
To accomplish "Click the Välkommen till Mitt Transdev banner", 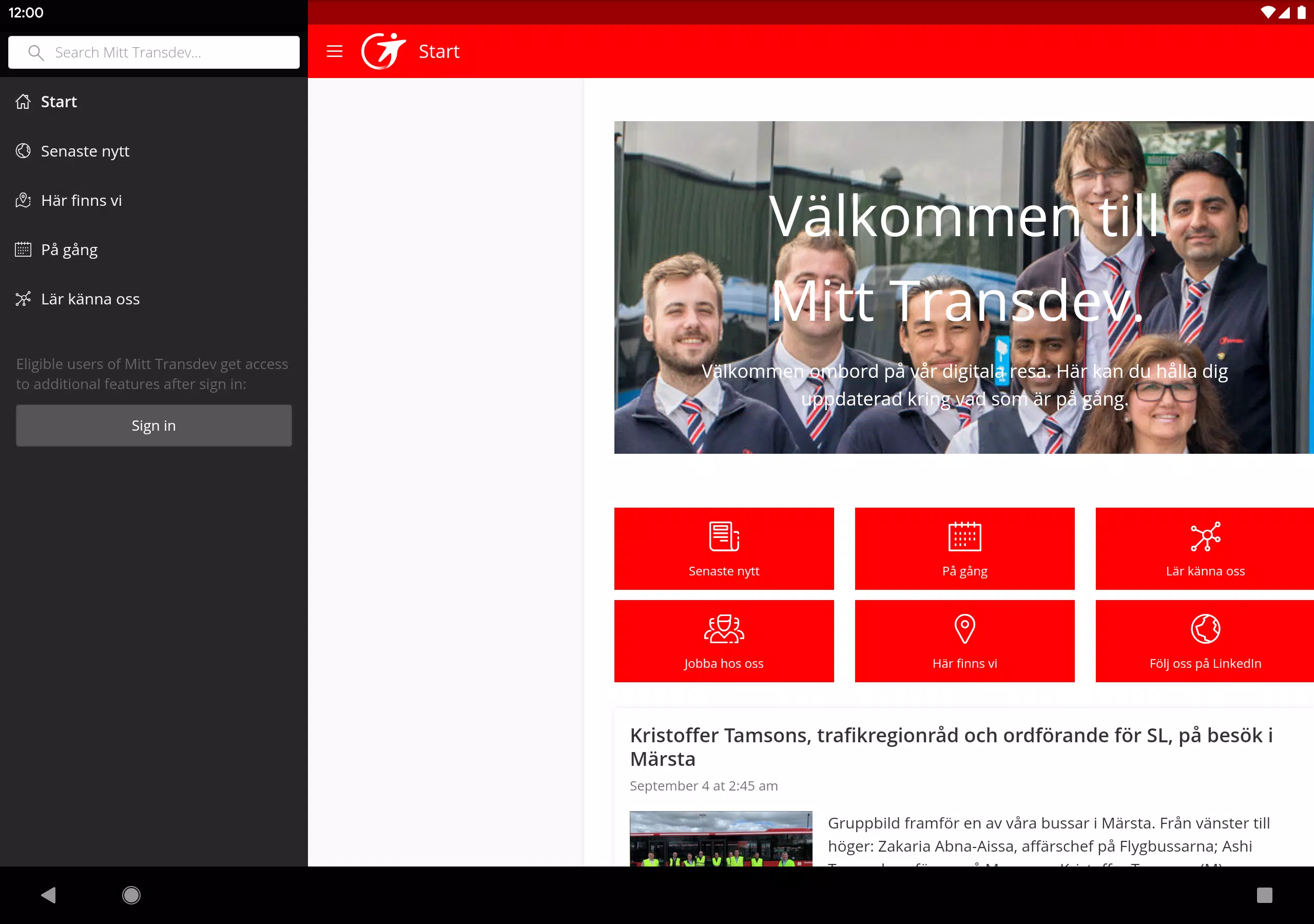I will point(964,287).
